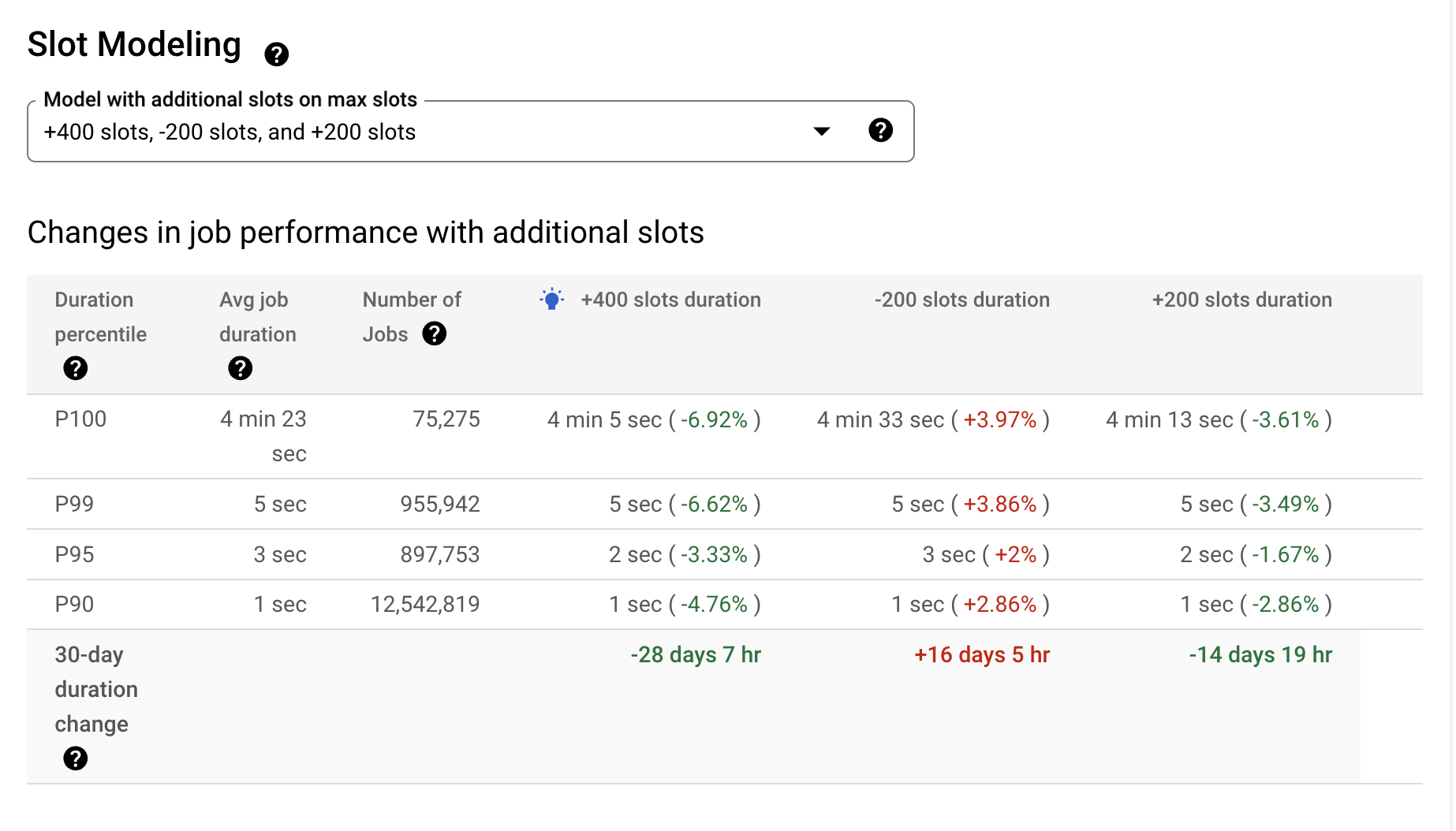Screen dimensions: 1456x831
Task: Click the P95 row label
Action: (x=74, y=554)
